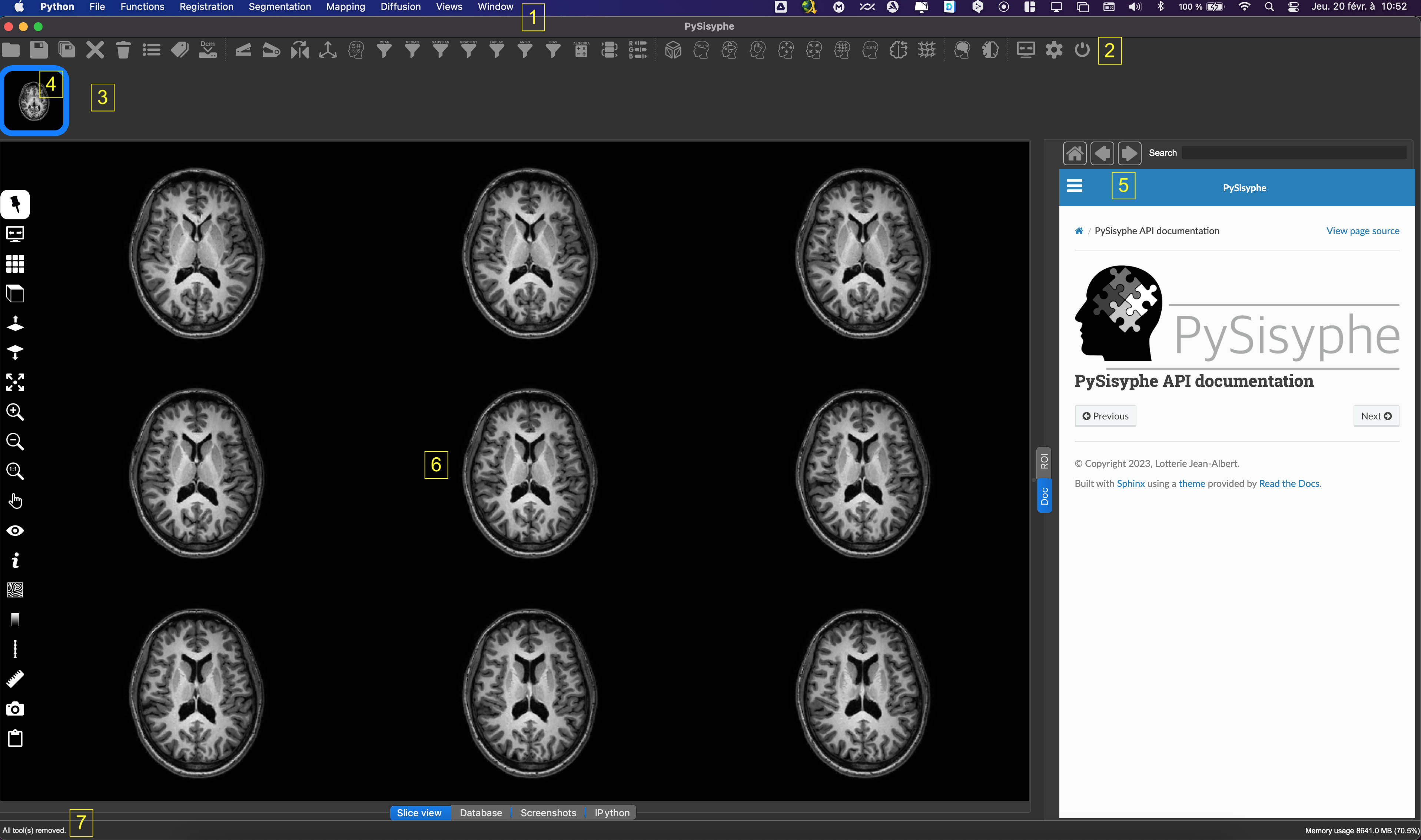Apply the GAUSSIAN filter icon
The width and height of the screenshot is (1421, 840).
[x=440, y=50]
